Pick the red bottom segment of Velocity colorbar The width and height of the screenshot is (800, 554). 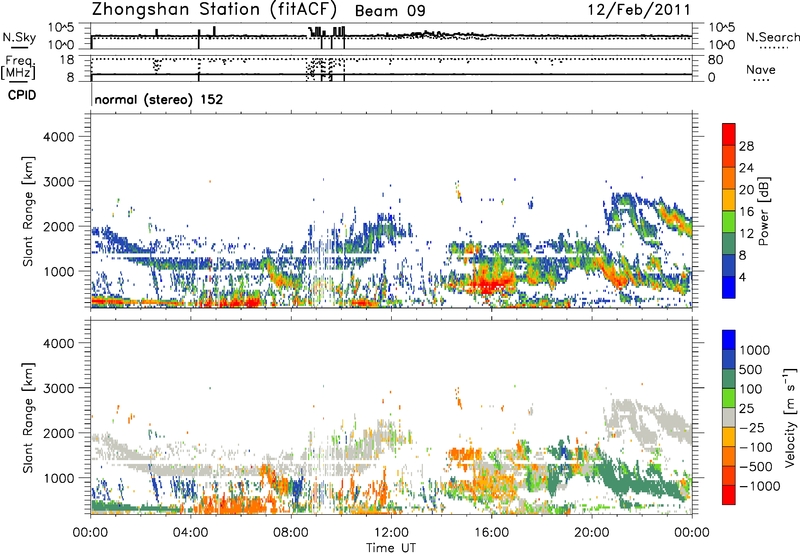[729, 495]
